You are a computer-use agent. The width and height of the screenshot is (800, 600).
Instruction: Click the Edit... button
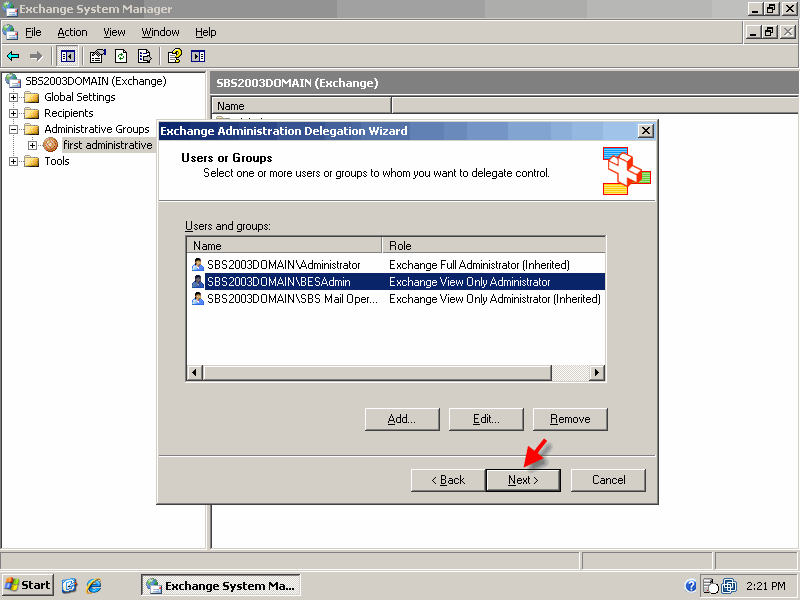[x=486, y=419]
